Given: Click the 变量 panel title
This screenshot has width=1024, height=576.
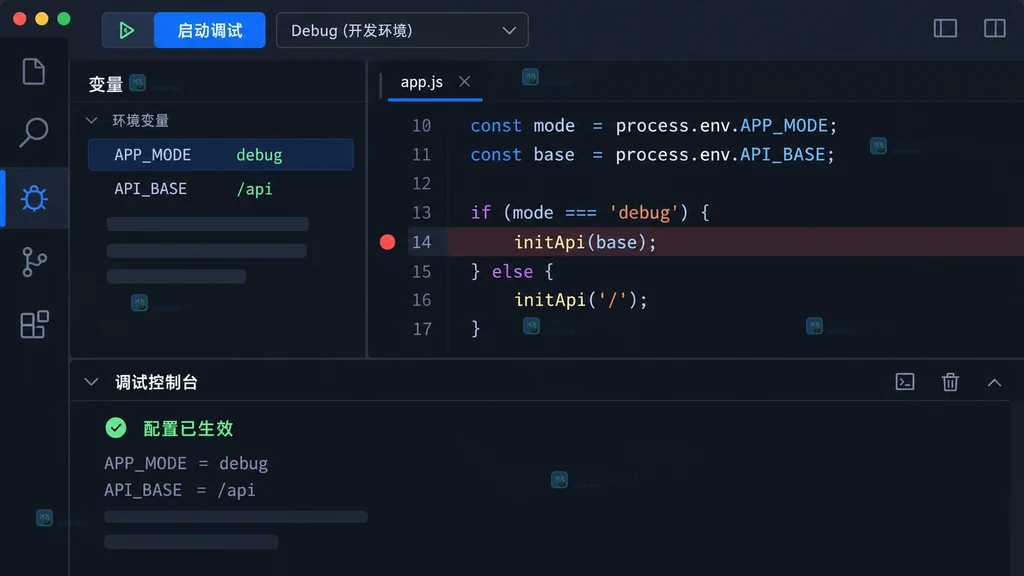Looking at the screenshot, I should (106, 84).
